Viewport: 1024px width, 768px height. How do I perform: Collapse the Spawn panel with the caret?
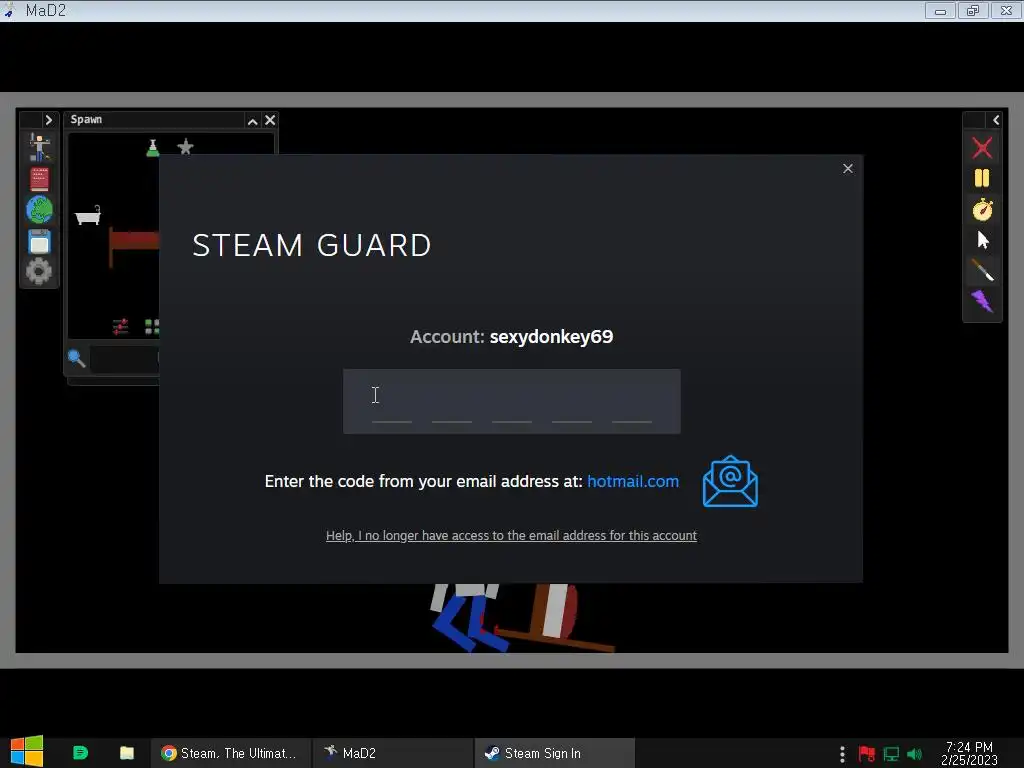(253, 121)
